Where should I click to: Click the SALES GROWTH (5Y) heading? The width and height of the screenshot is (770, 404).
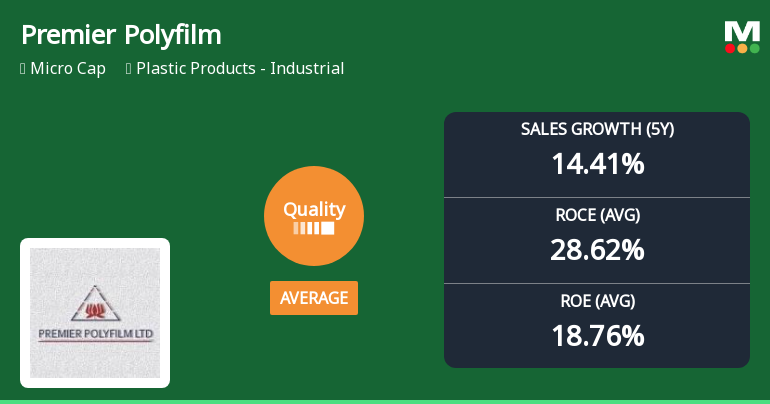coord(597,129)
